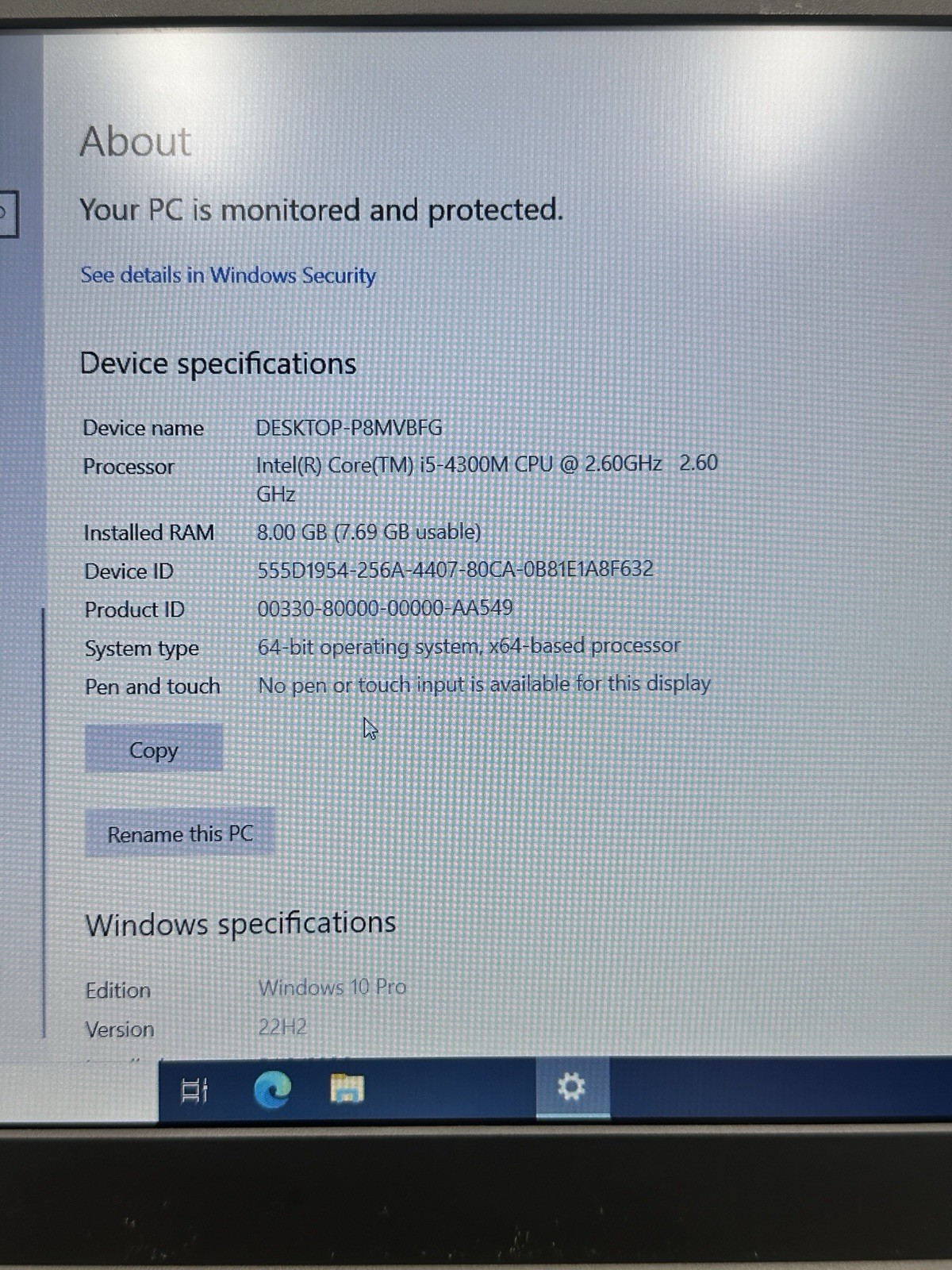Image resolution: width=952 pixels, height=1270 pixels.
Task: Launch Microsoft Edge from the taskbar
Action: [272, 1089]
